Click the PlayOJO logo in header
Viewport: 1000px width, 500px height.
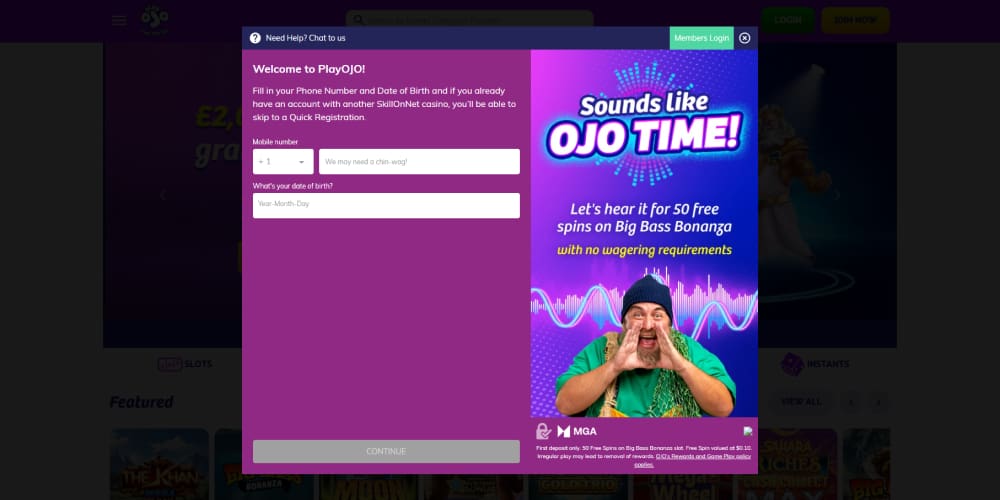153,19
